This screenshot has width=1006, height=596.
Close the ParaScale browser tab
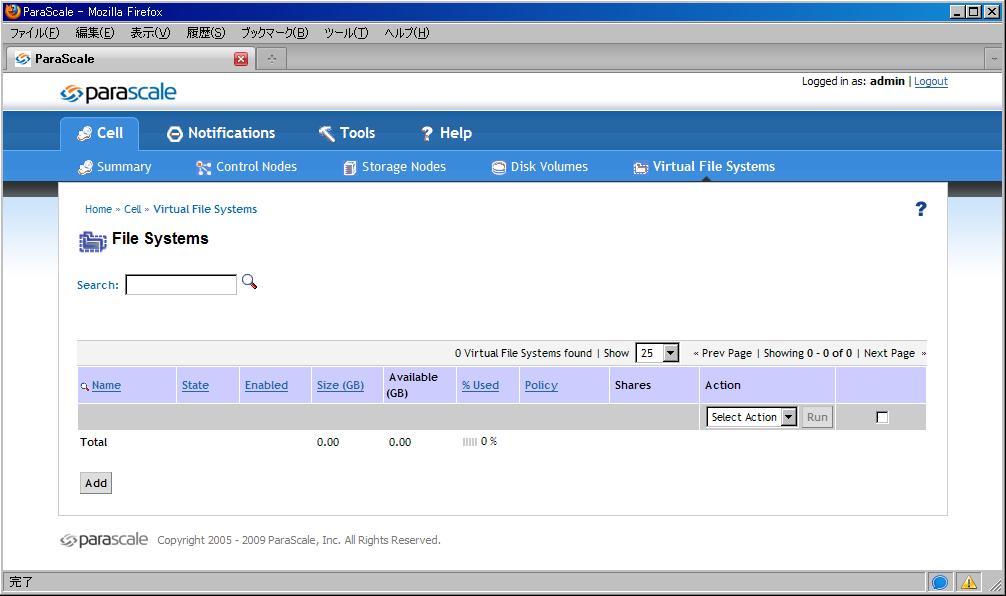tap(241, 59)
